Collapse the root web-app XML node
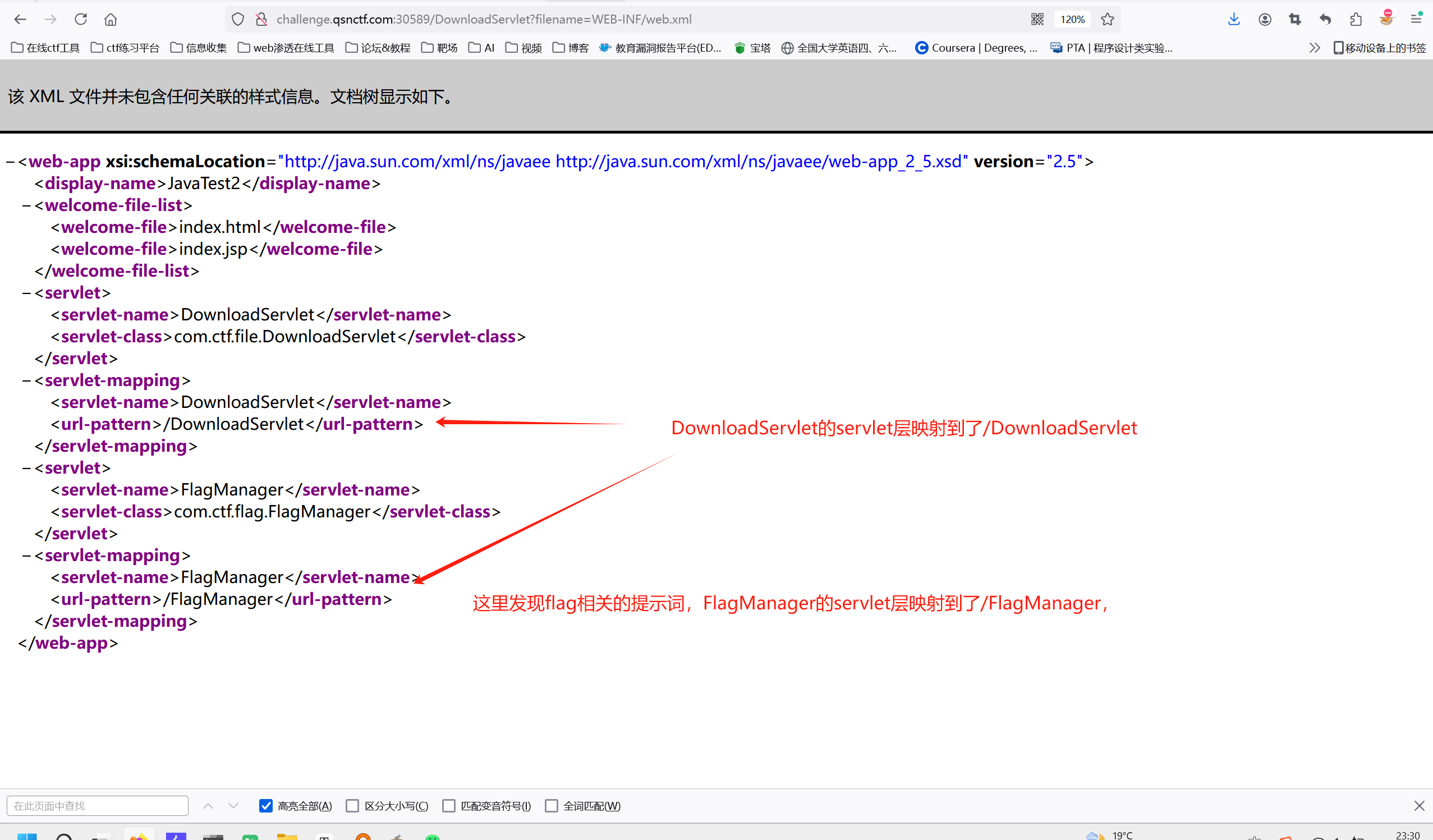This screenshot has width=1433, height=840. 10,162
